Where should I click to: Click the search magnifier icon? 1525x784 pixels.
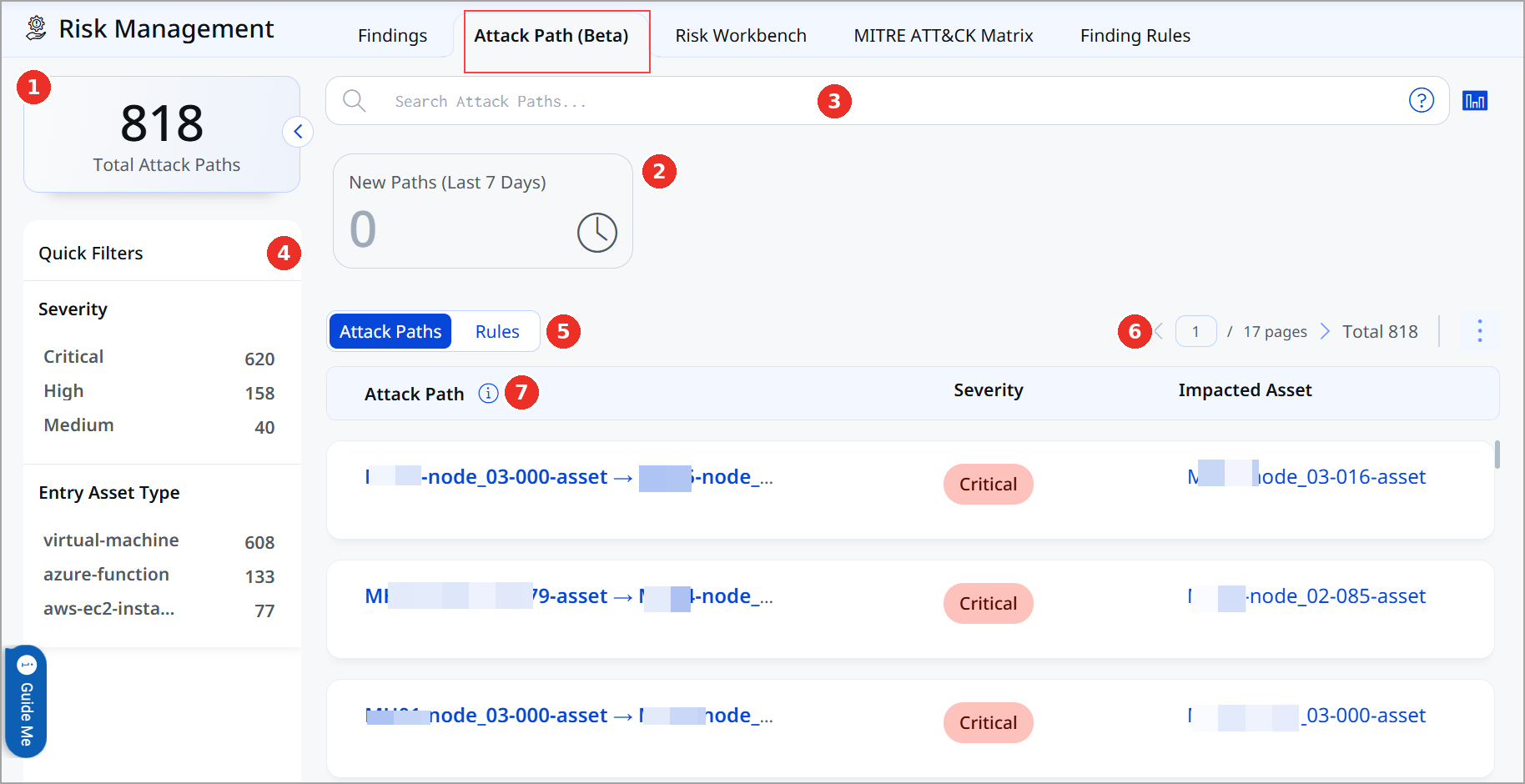(x=354, y=101)
